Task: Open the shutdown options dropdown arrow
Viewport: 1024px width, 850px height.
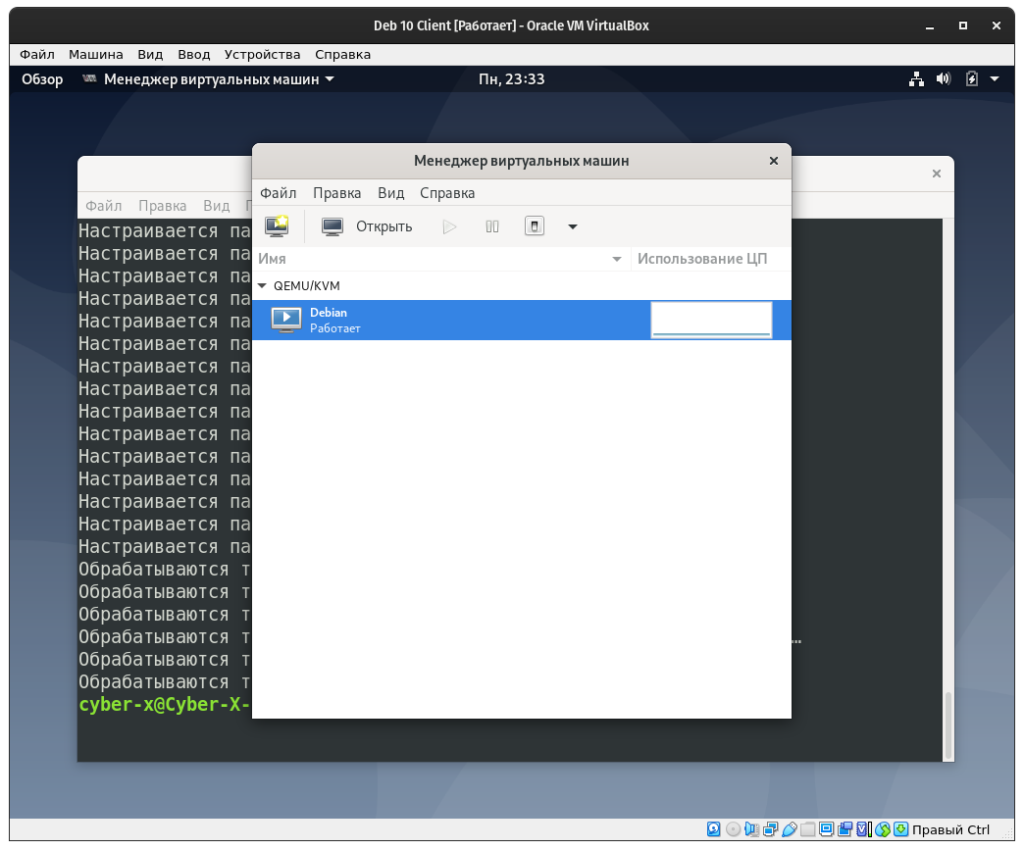Action: tap(573, 226)
